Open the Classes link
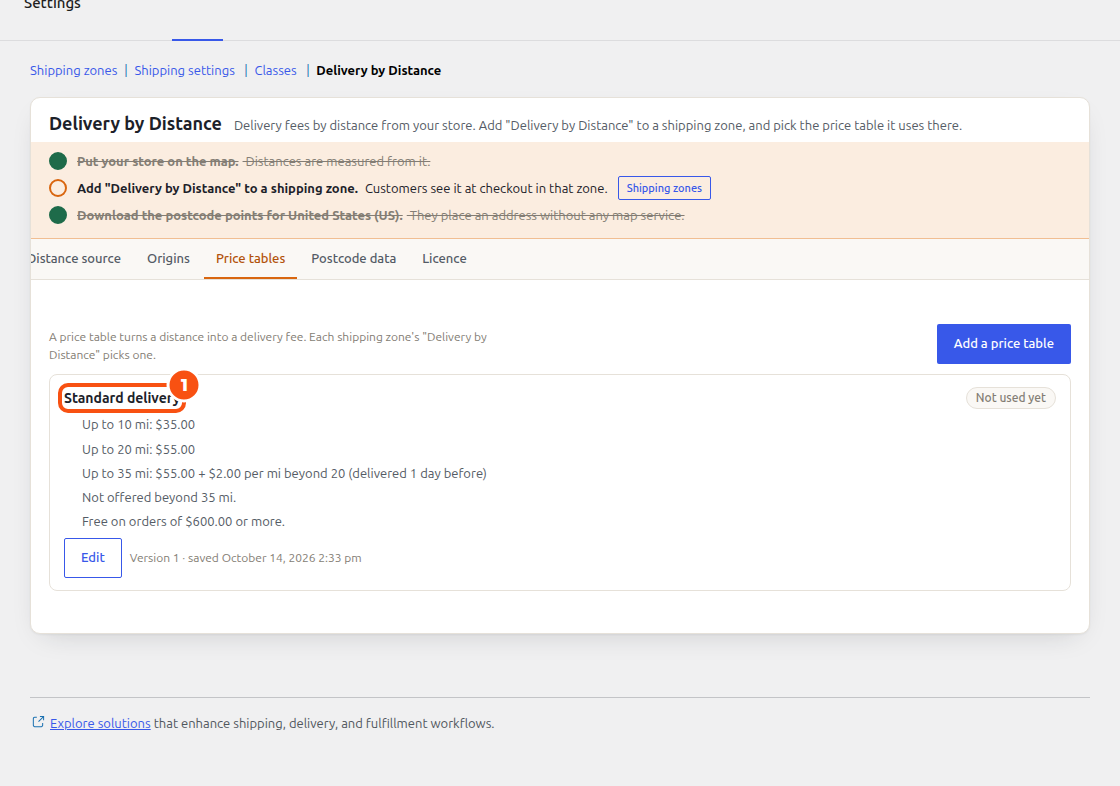1120x786 pixels. [x=276, y=70]
